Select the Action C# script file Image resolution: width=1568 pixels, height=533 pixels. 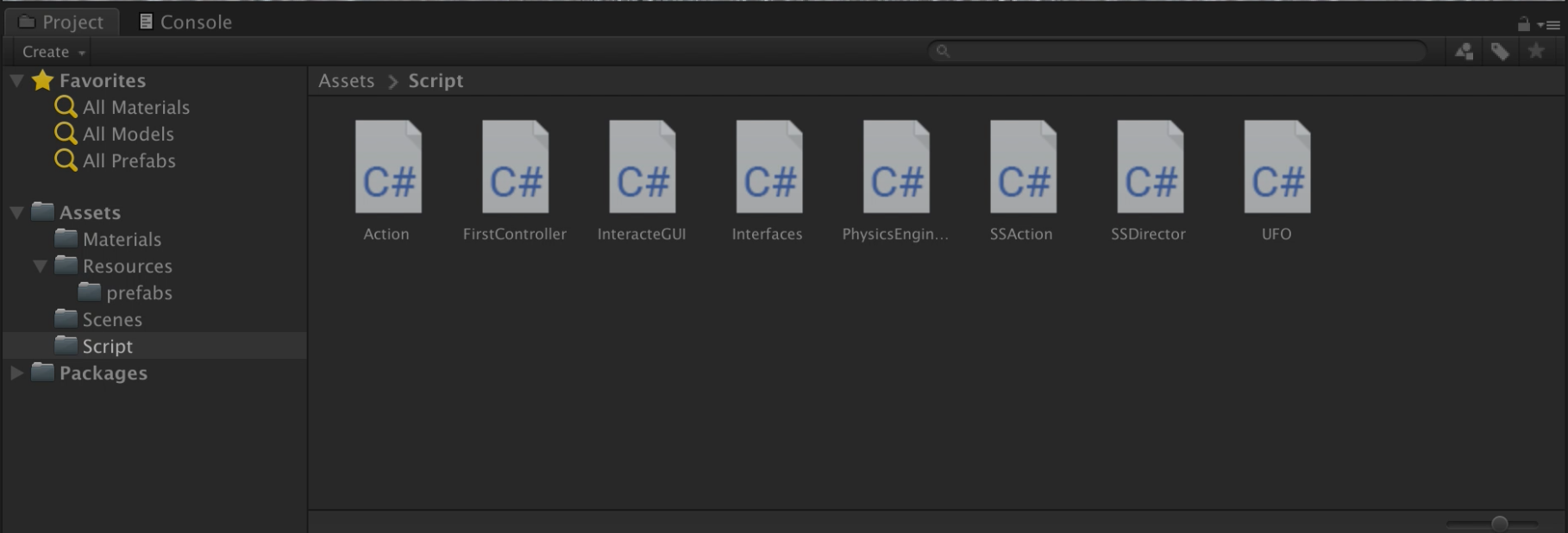click(388, 166)
